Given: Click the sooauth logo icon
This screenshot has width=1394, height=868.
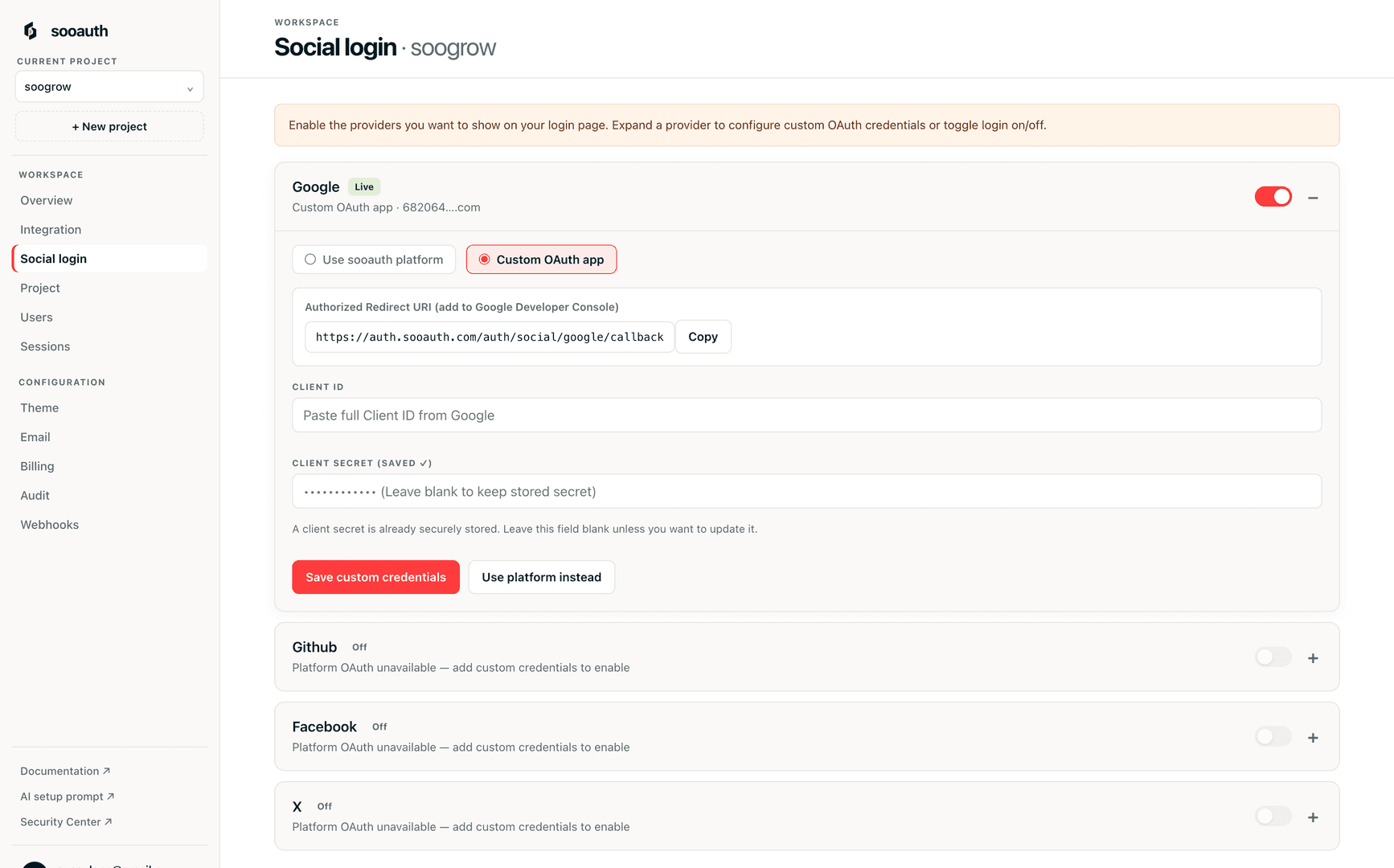Looking at the screenshot, I should point(31,31).
